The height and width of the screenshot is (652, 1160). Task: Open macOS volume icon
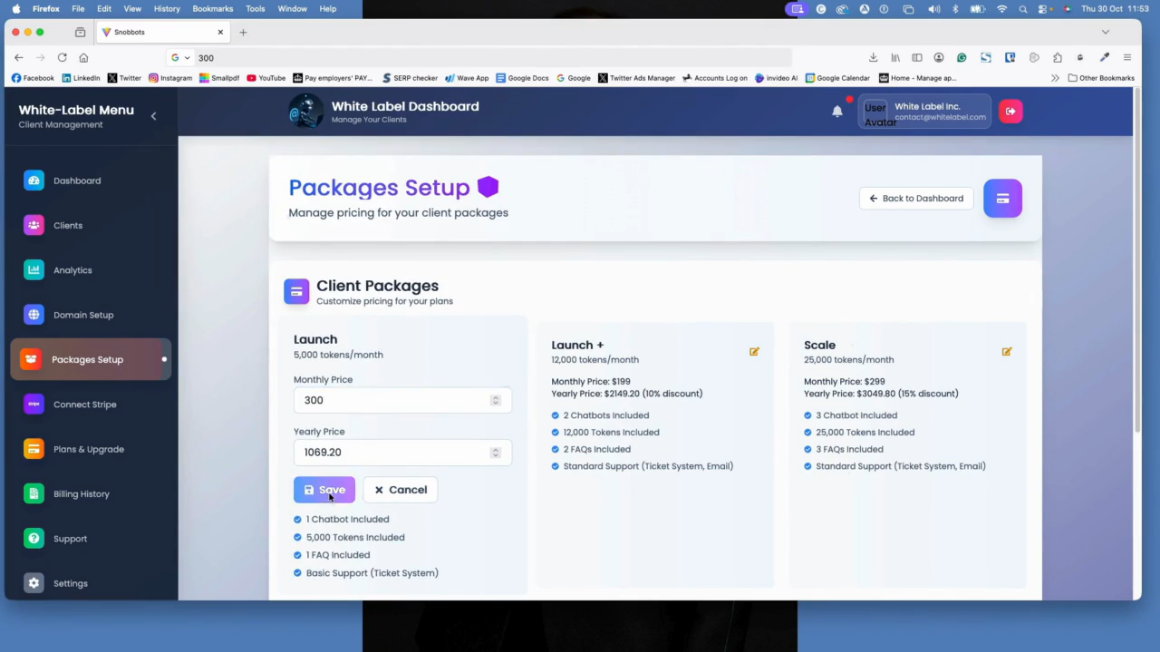tap(934, 9)
